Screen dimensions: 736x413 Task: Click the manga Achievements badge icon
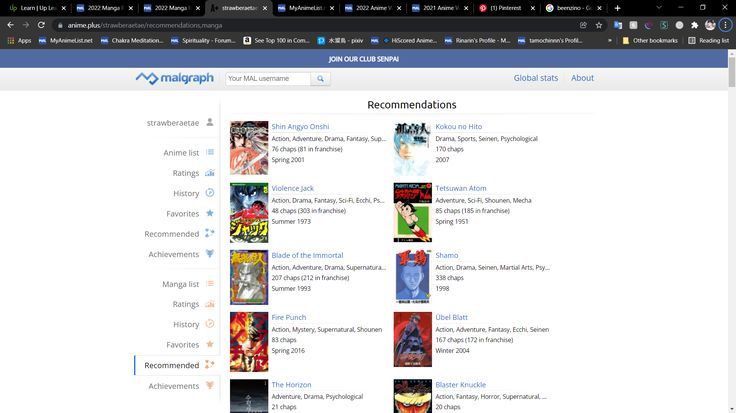click(x=210, y=385)
